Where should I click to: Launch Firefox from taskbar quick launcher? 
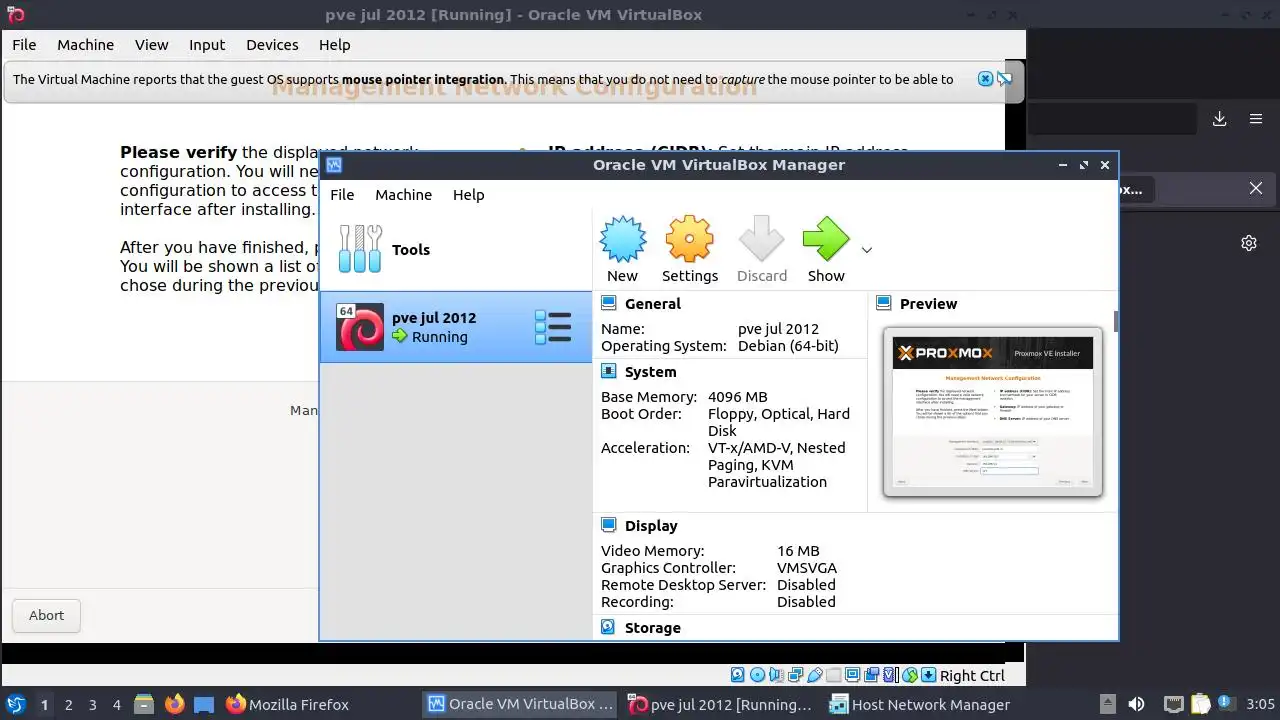point(174,704)
